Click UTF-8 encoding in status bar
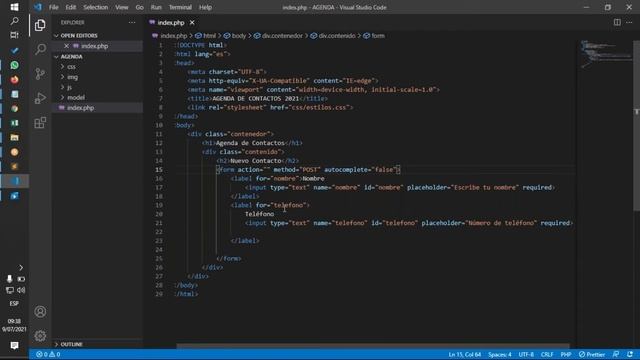Image resolution: width=640 pixels, height=360 pixels. tap(526, 354)
